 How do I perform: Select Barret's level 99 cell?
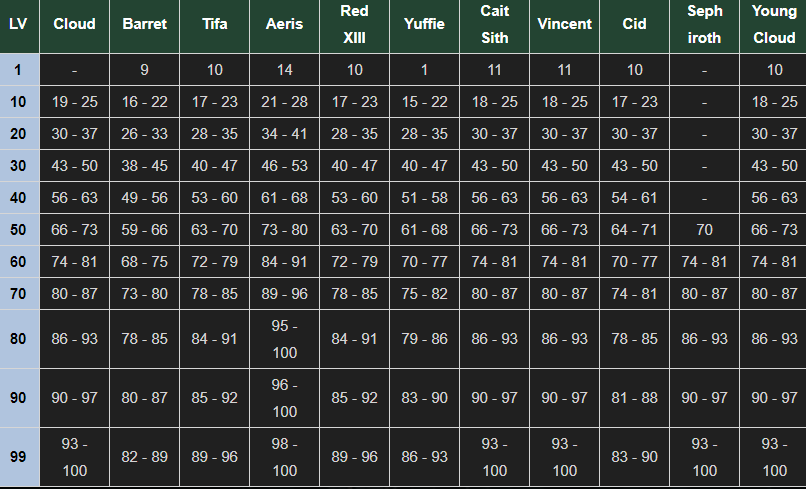145,457
